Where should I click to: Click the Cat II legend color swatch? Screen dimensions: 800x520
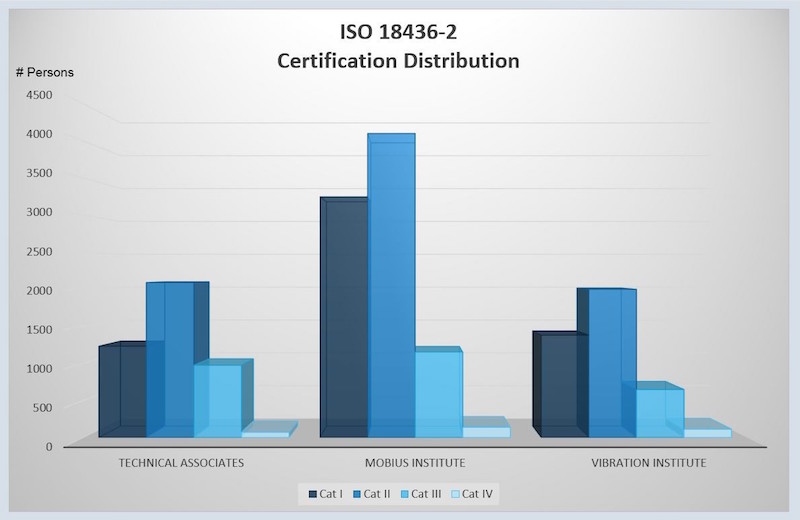(356, 493)
